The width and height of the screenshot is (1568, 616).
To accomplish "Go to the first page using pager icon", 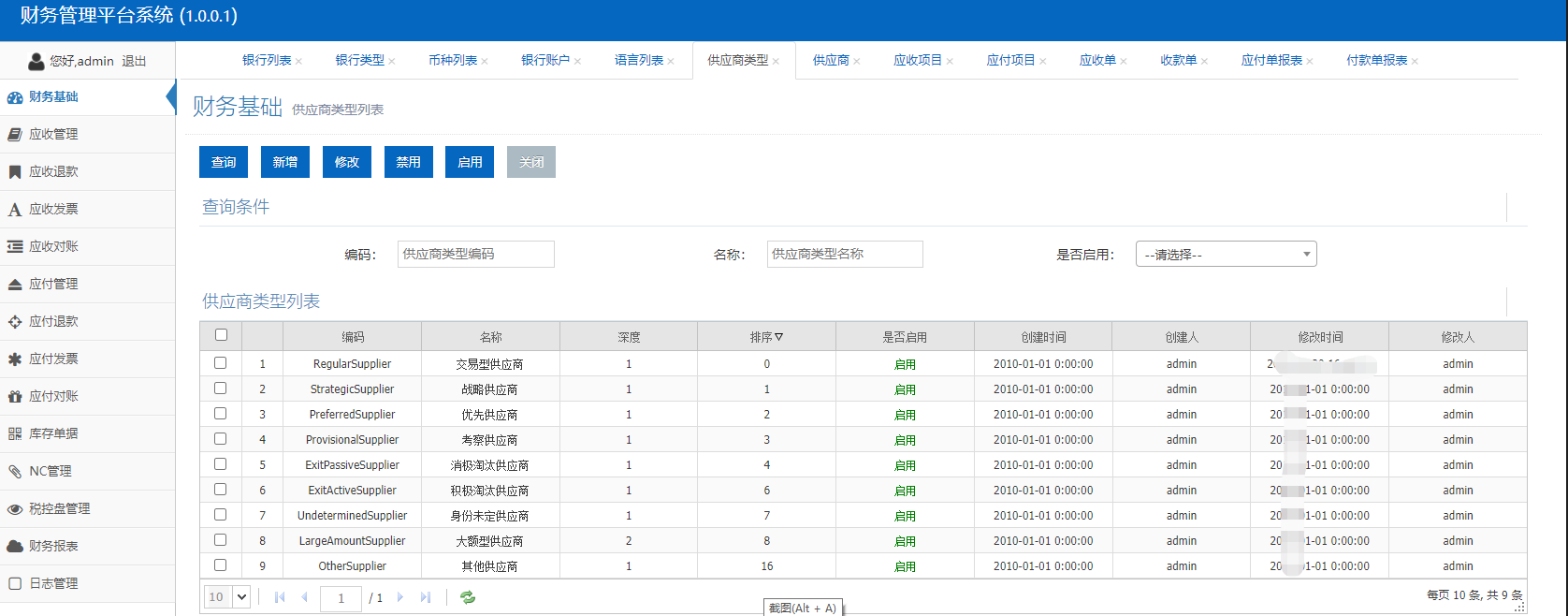I will [280, 597].
